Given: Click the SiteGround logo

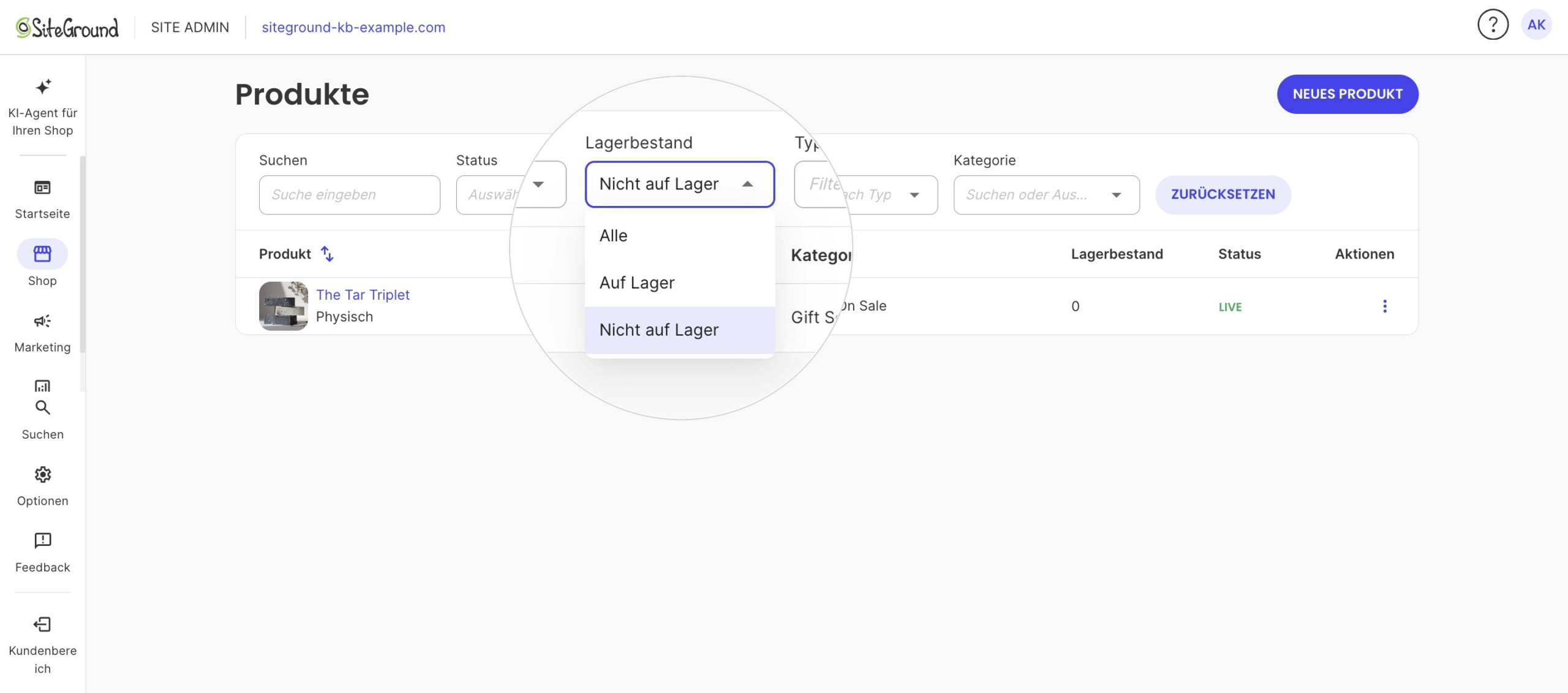Looking at the screenshot, I should click(x=67, y=28).
